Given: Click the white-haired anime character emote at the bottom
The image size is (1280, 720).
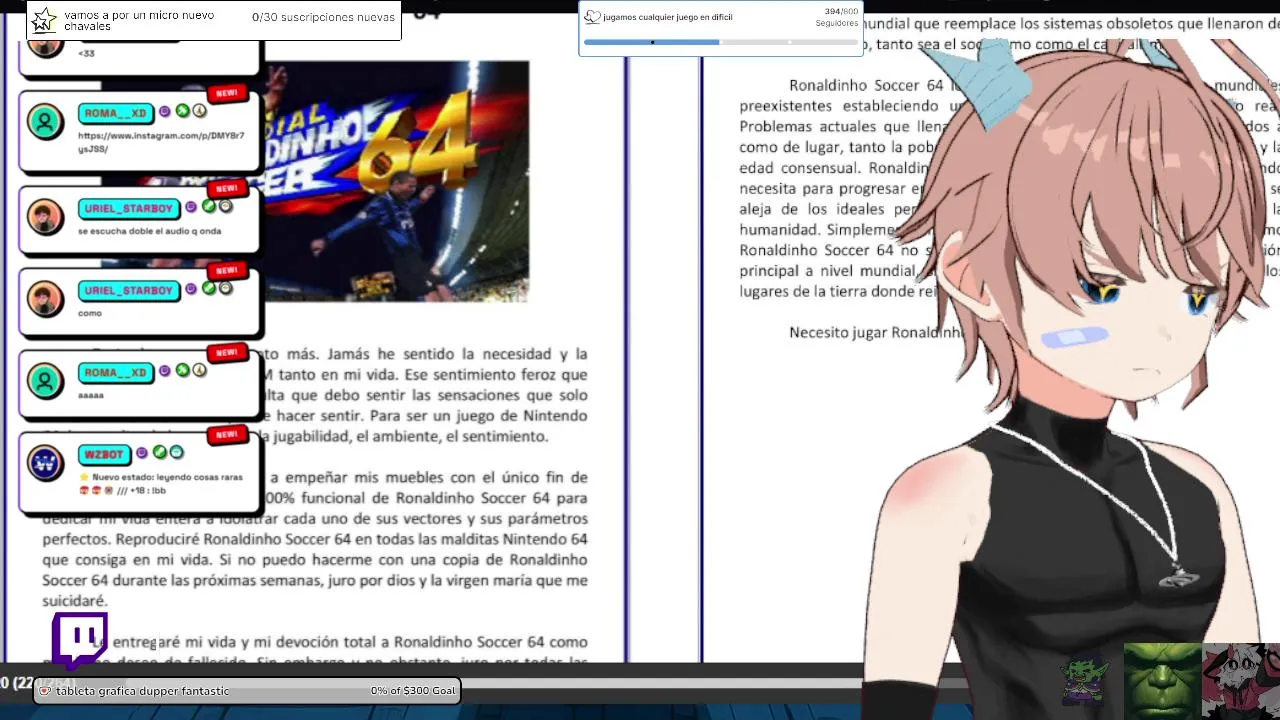Looking at the screenshot, I should pos(1241,680).
